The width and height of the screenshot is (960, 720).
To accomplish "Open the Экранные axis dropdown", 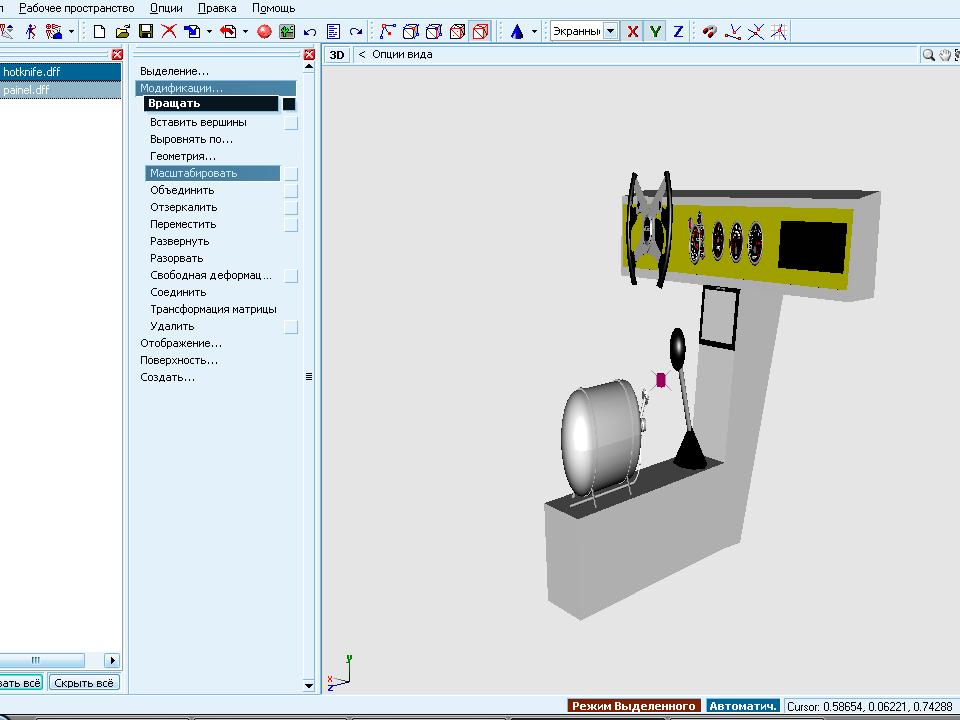I will click(611, 31).
